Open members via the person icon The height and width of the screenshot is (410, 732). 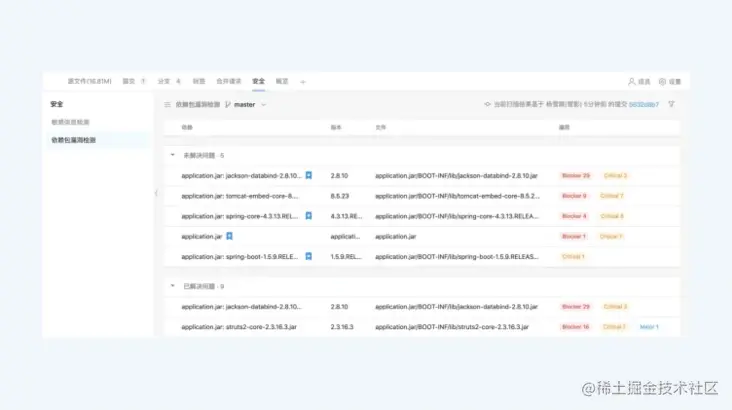[632, 81]
